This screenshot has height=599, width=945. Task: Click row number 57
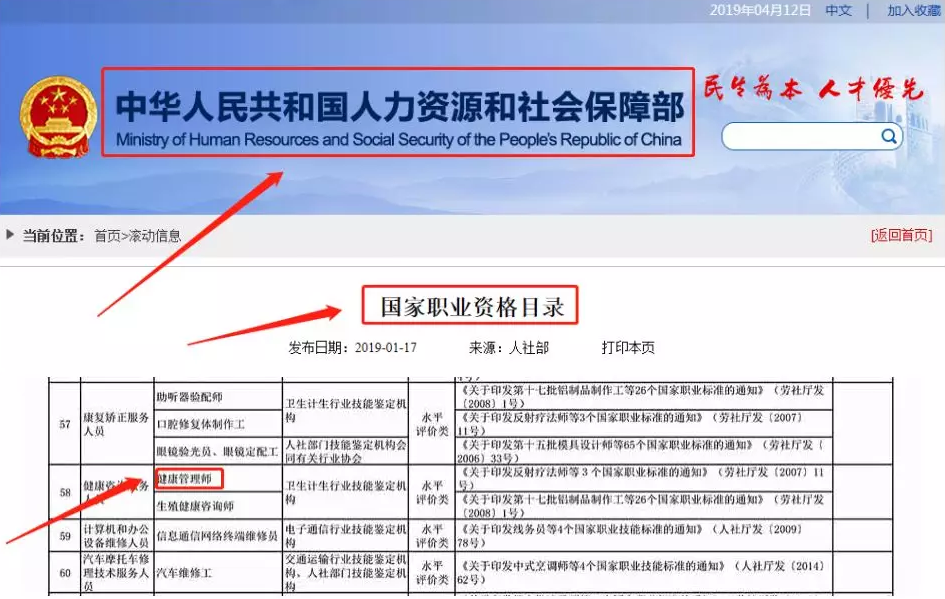click(x=65, y=424)
